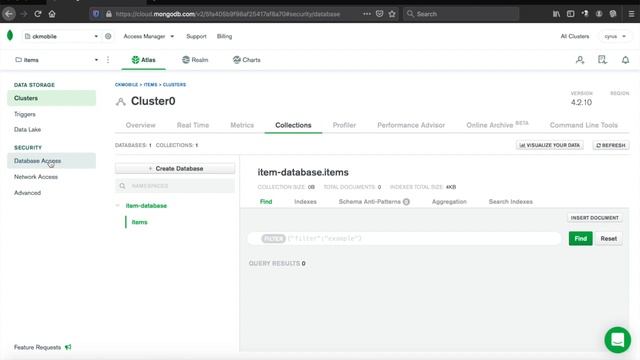Screen dimensions: 640x360
Task: Click invite user icon
Action: [580, 60]
